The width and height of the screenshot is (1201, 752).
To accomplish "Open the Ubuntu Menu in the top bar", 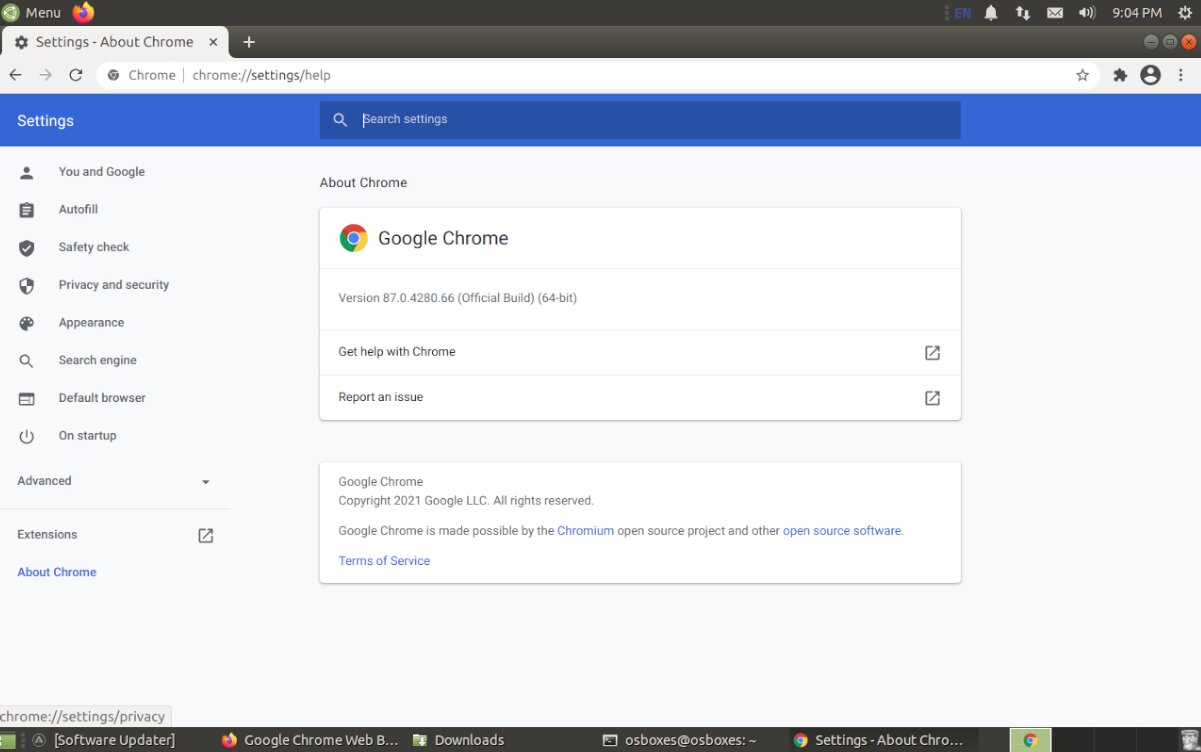I will coord(32,12).
